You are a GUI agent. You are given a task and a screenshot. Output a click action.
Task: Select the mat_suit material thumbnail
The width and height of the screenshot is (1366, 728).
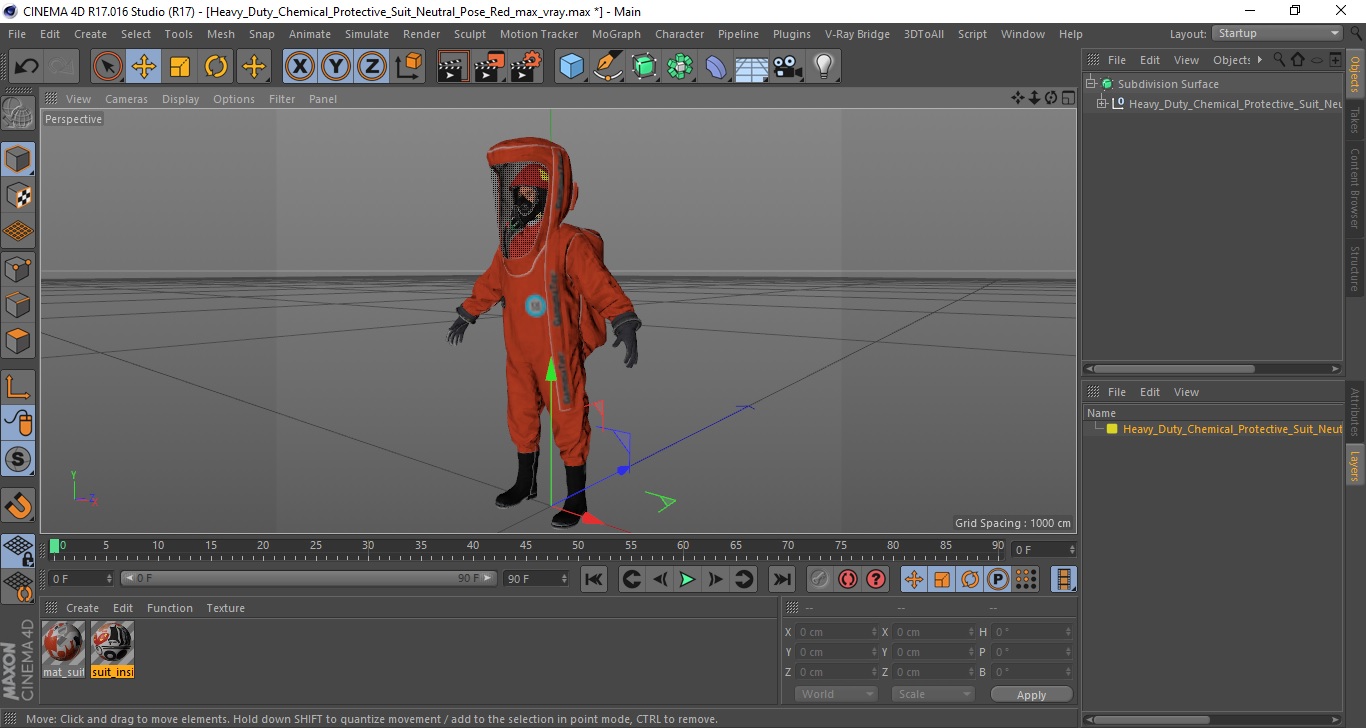pos(63,649)
